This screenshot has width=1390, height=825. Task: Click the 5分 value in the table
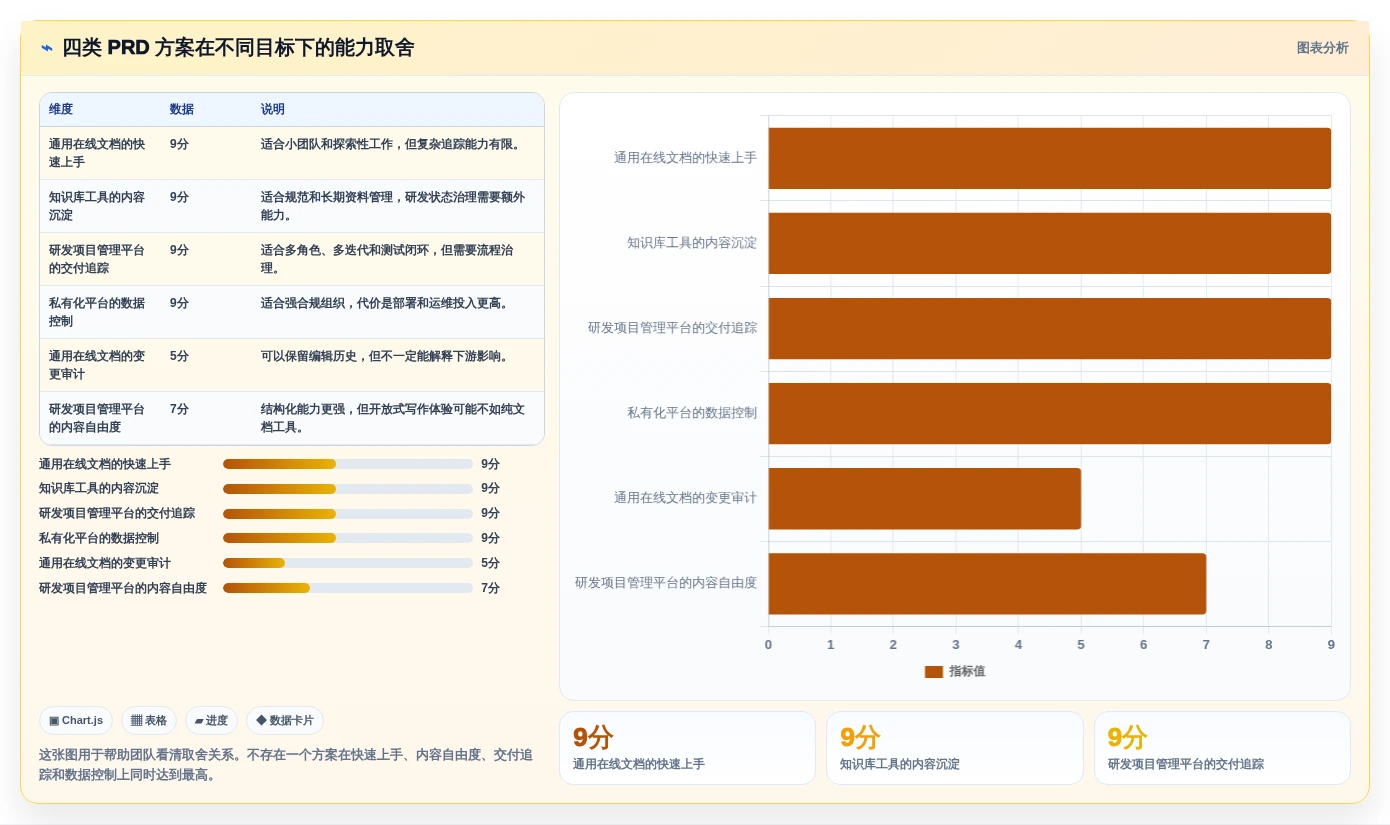[x=179, y=356]
